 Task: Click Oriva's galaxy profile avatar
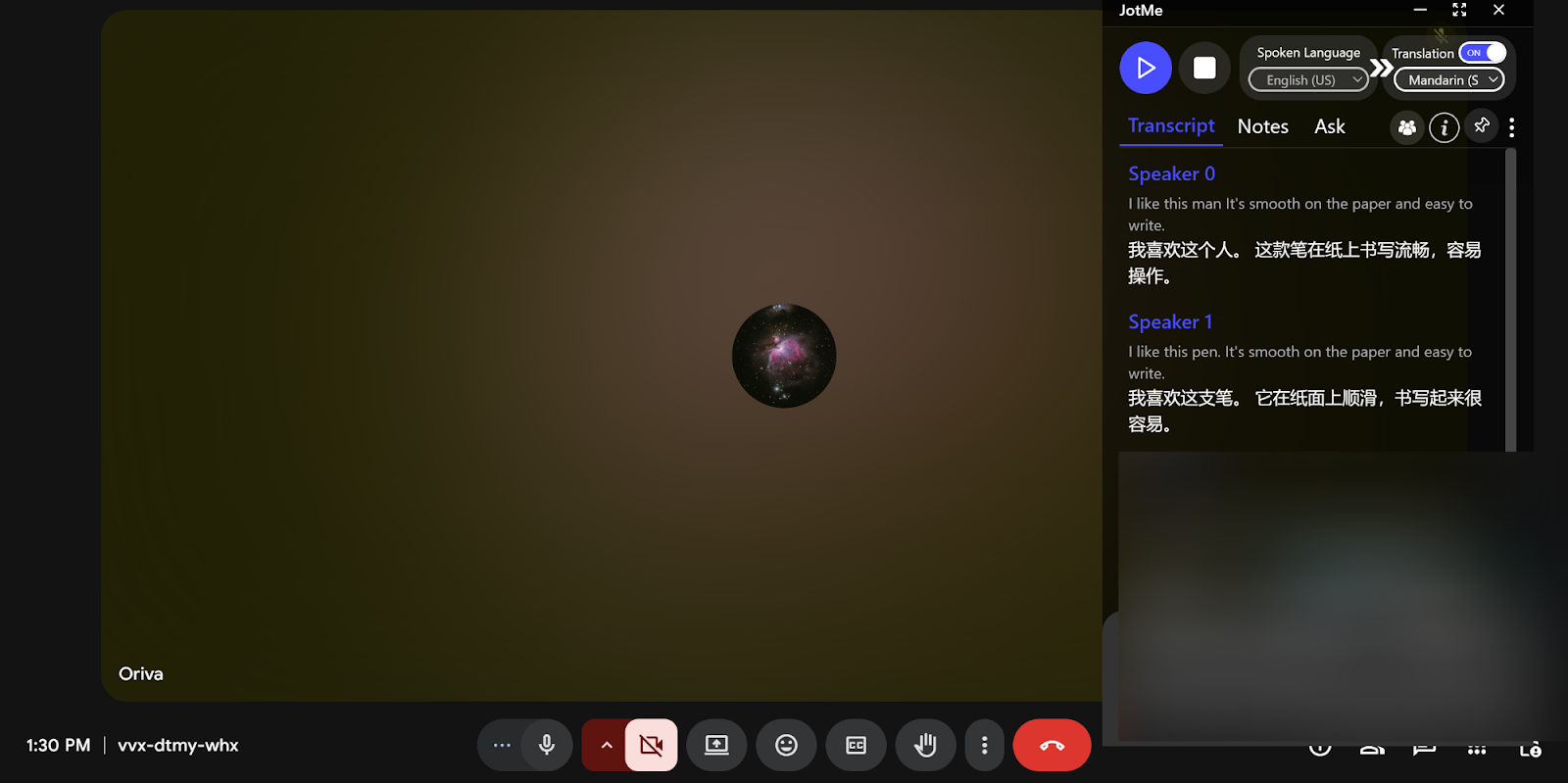pyautogui.click(x=784, y=356)
